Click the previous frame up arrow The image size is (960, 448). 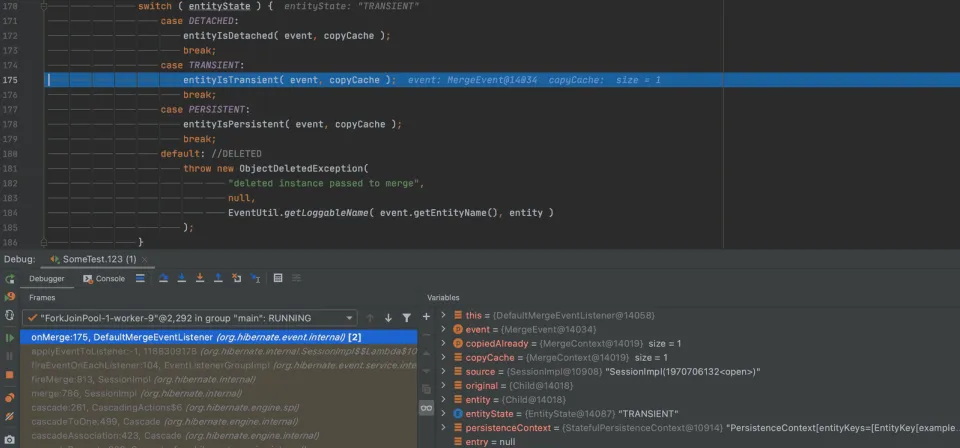coord(370,318)
